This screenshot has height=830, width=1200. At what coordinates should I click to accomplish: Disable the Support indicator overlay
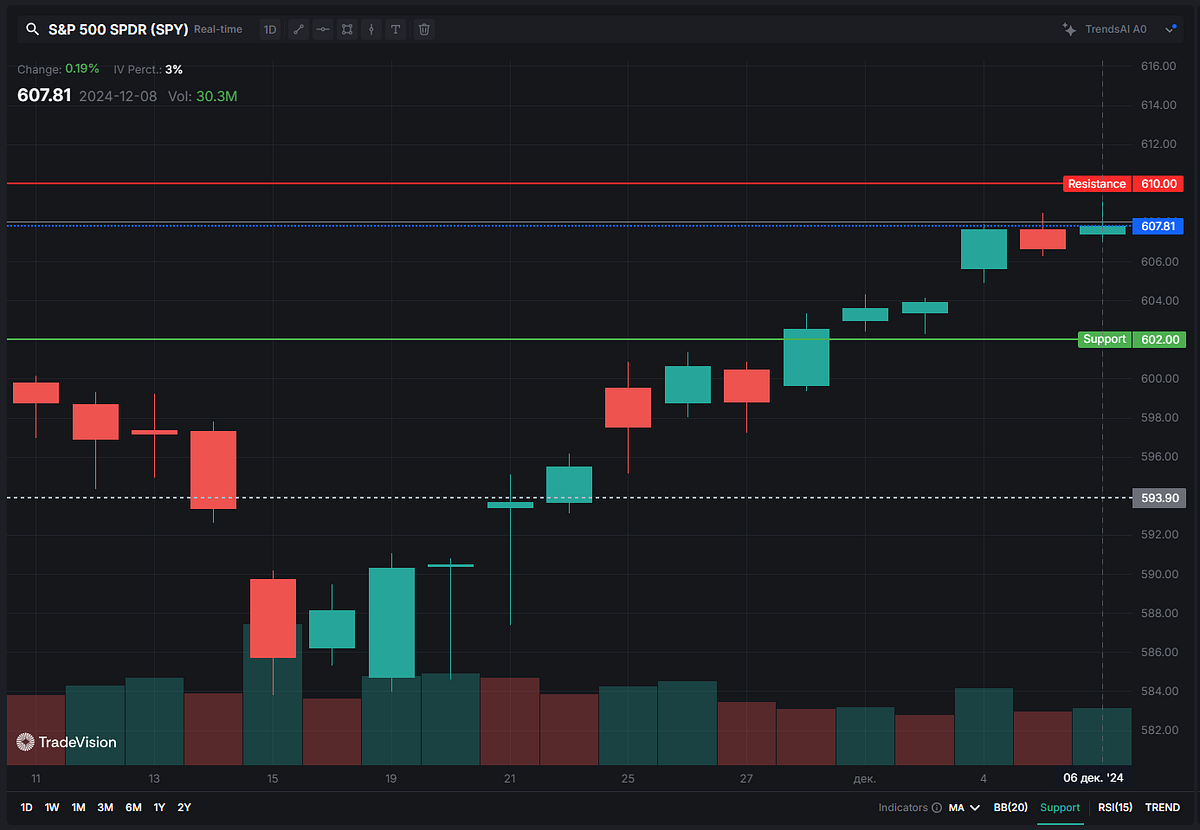(1060, 807)
